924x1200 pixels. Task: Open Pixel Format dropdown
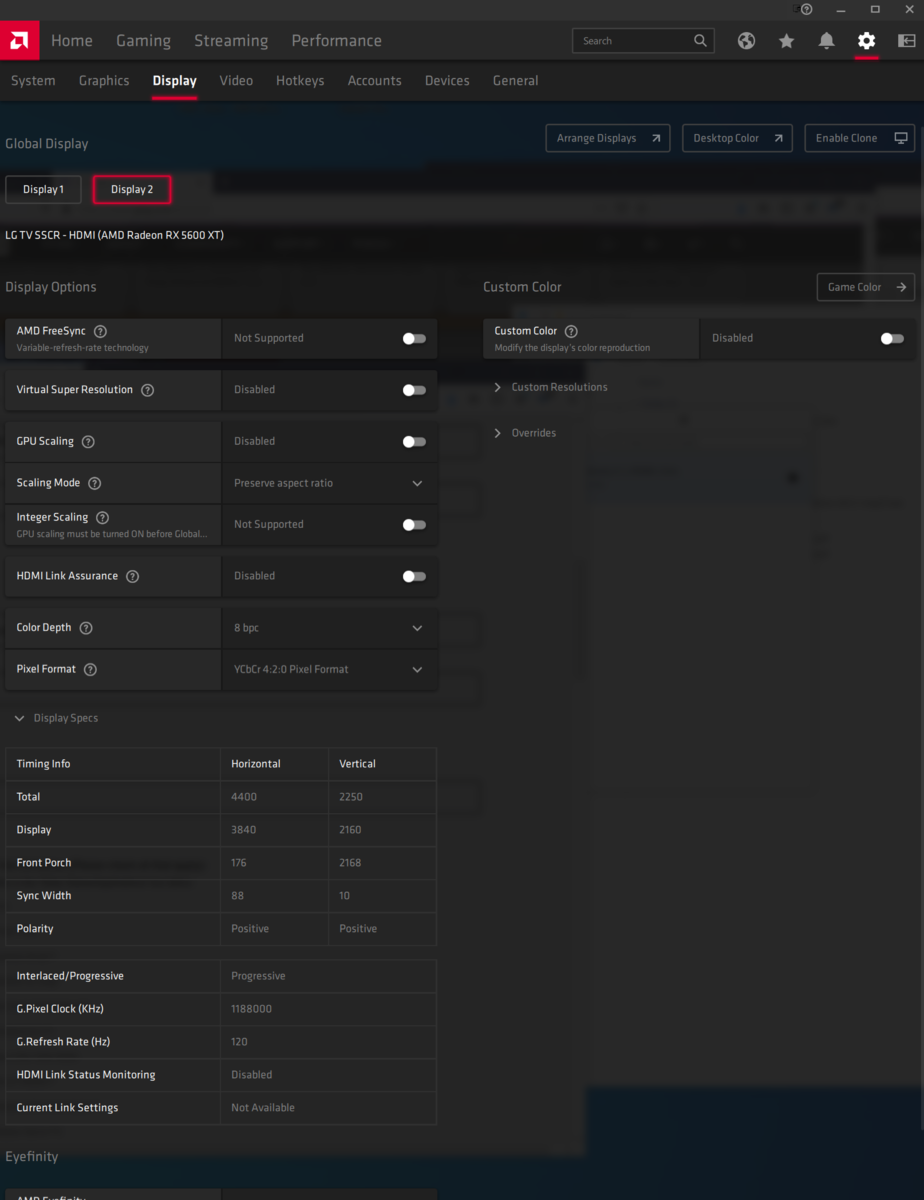tap(329, 669)
